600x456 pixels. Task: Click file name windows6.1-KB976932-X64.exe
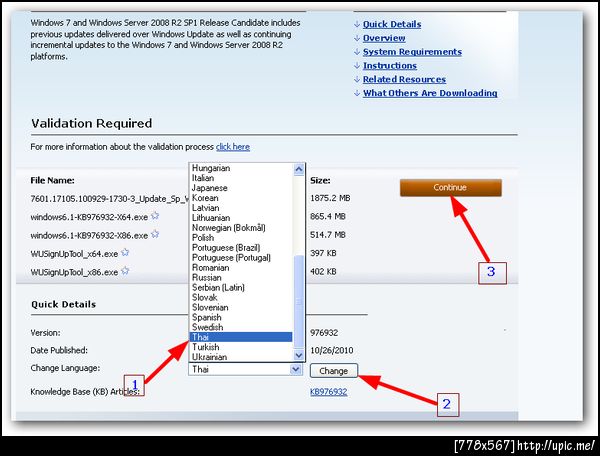click(89, 217)
